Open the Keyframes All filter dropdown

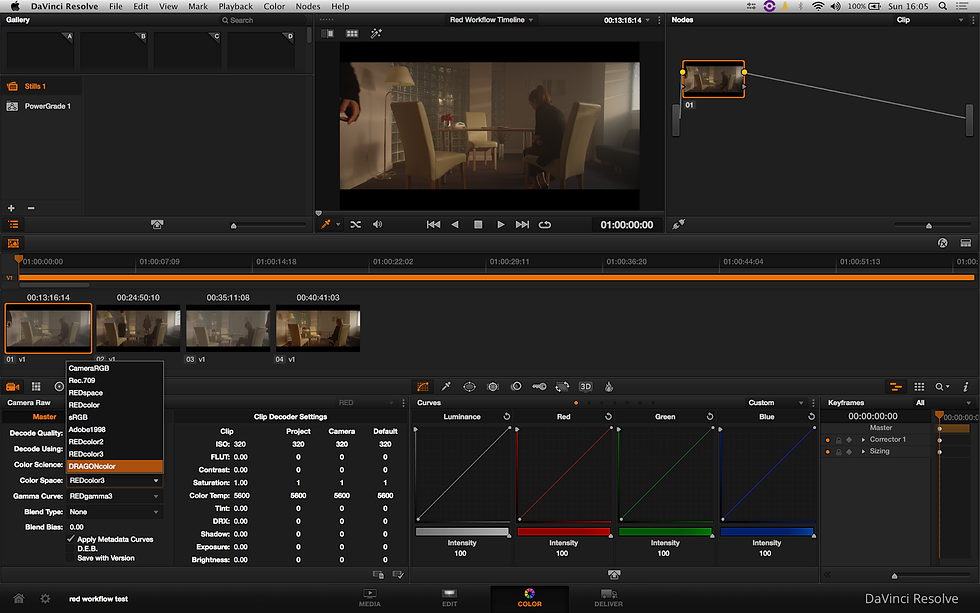(x=943, y=403)
